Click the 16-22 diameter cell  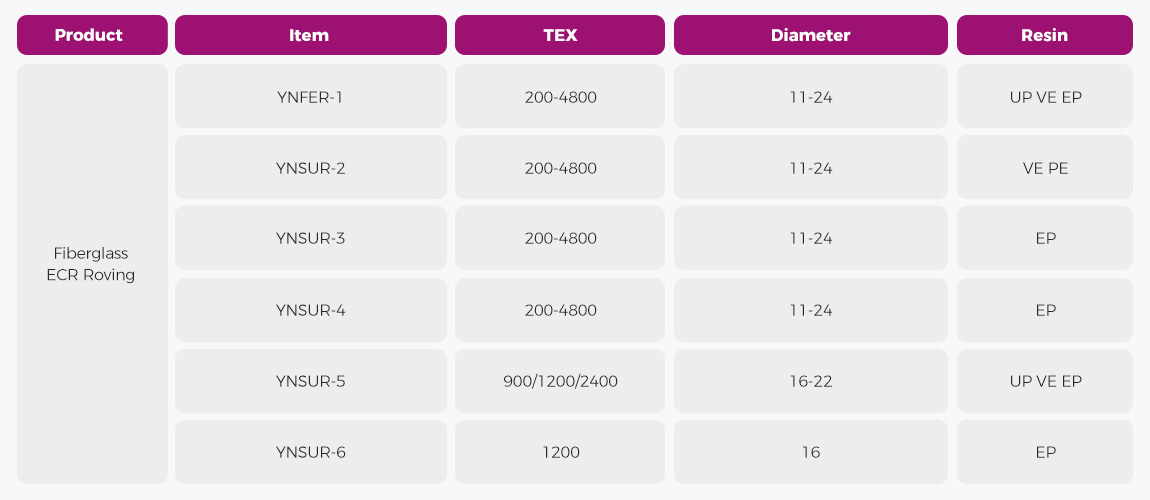pyautogui.click(x=810, y=381)
